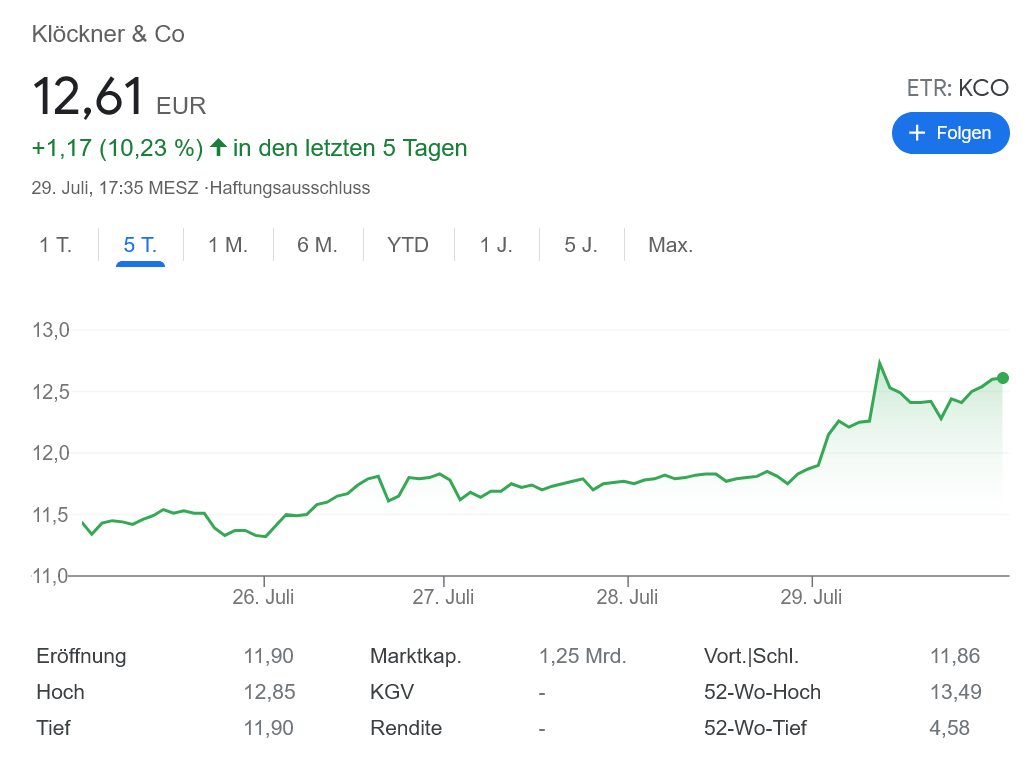This screenshot has height=761, width=1023.
Task: Switch to the 1 M. chart range
Action: tap(228, 245)
